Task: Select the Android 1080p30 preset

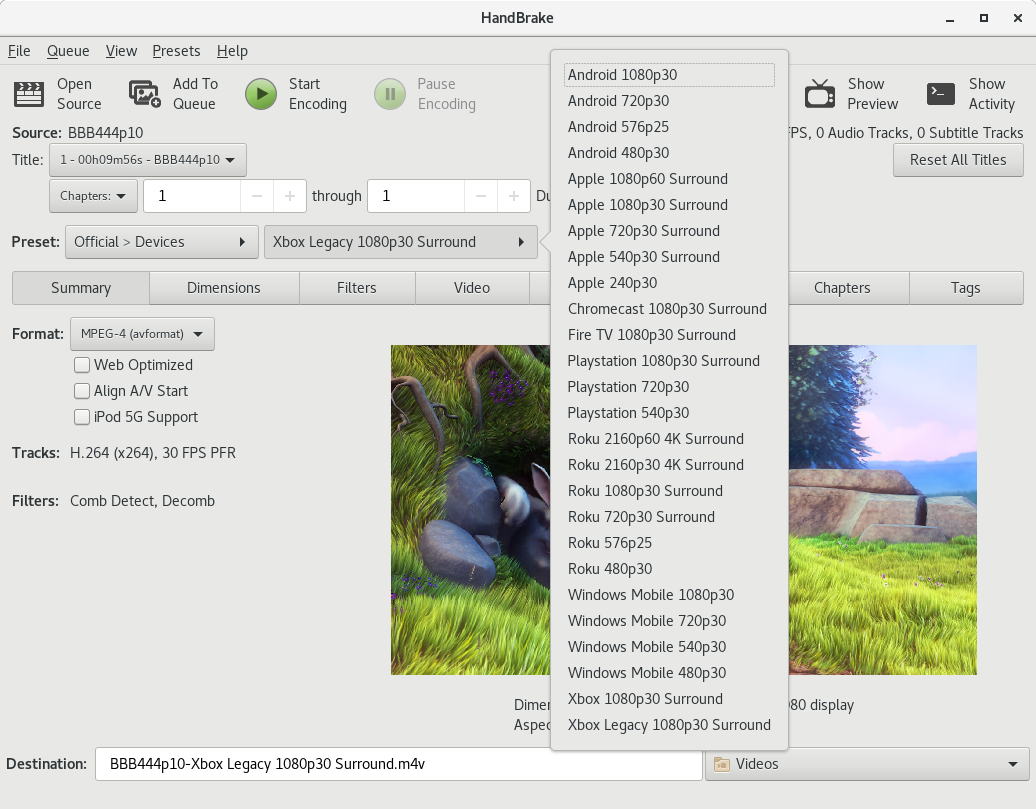Action: (669, 75)
